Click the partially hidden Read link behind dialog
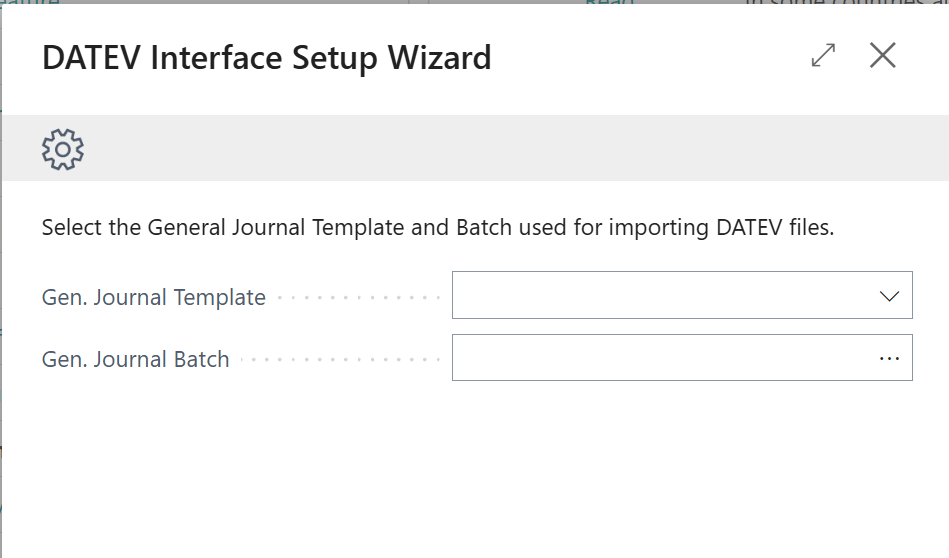The image size is (949, 558). pyautogui.click(x=609, y=3)
